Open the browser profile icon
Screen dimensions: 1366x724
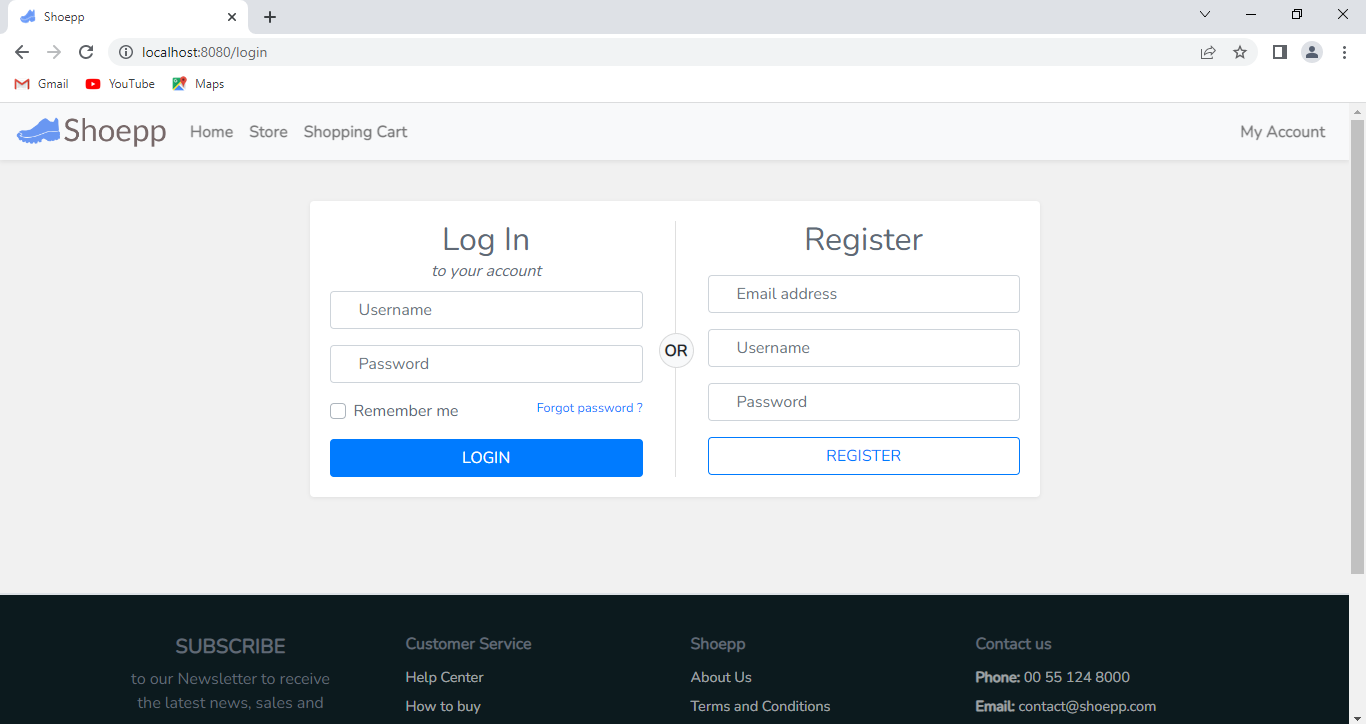tap(1311, 52)
